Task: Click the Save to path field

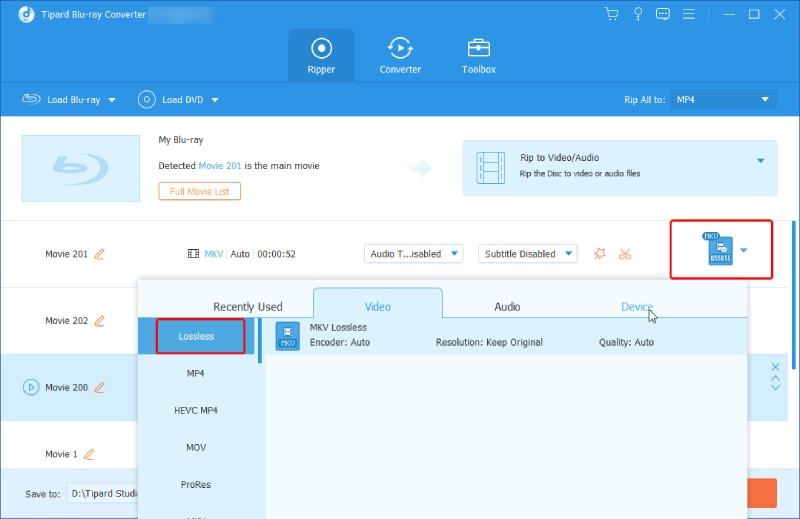Action: (103, 493)
